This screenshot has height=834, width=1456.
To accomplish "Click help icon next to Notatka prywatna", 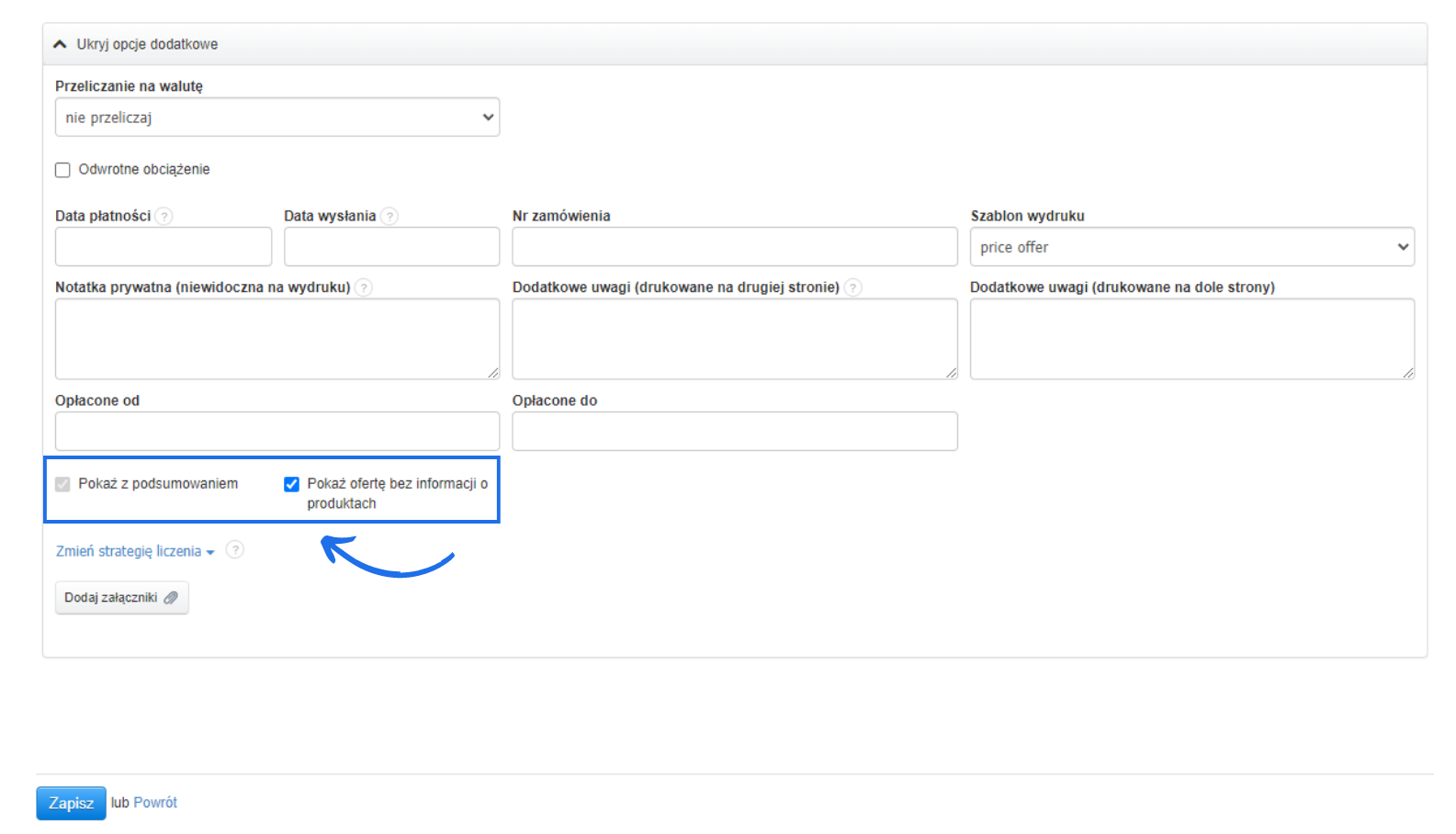I will (364, 287).
